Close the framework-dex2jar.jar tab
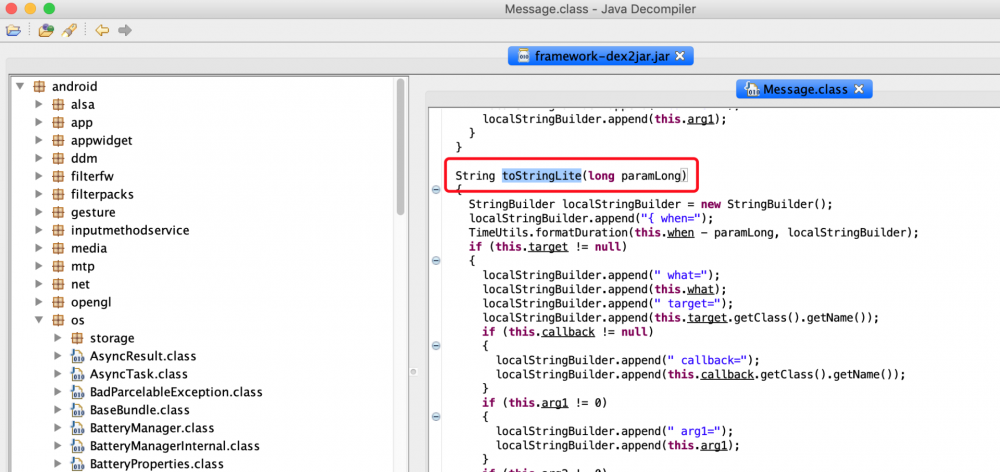Screen dimensions: 1000x472 680,56
